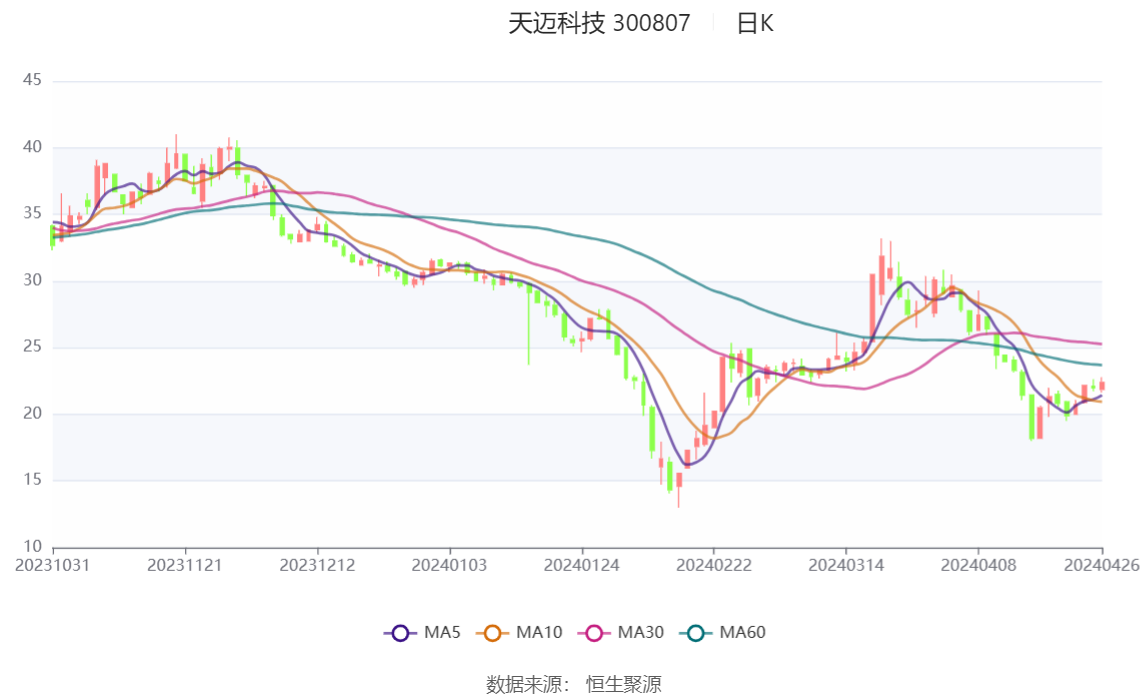Image resolution: width=1148 pixels, height=699 pixels.
Task: Click the 日K label in the title
Action: click(x=755, y=23)
